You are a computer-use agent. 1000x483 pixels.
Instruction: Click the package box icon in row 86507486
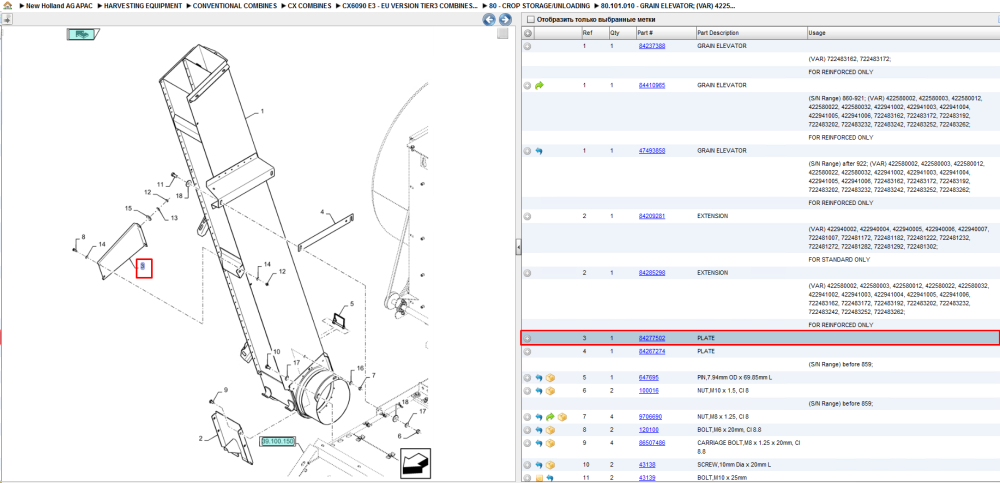point(550,443)
